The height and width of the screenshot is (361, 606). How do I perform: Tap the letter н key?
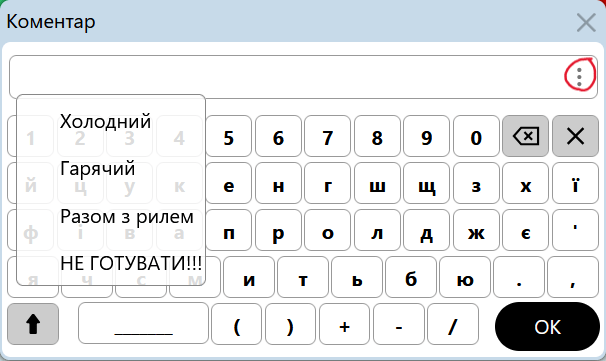pyautogui.click(x=278, y=183)
